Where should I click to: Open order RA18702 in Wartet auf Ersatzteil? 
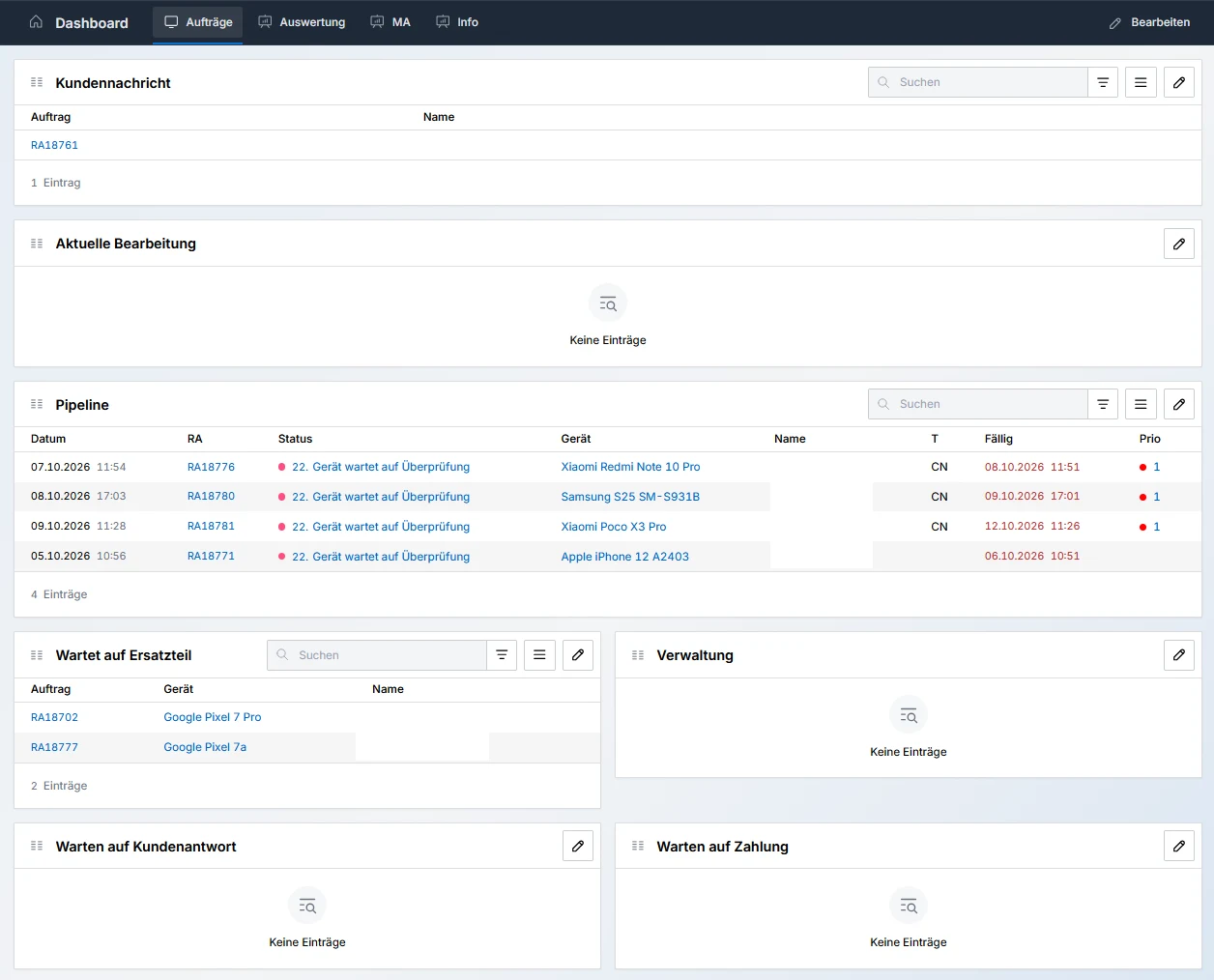pos(54,717)
